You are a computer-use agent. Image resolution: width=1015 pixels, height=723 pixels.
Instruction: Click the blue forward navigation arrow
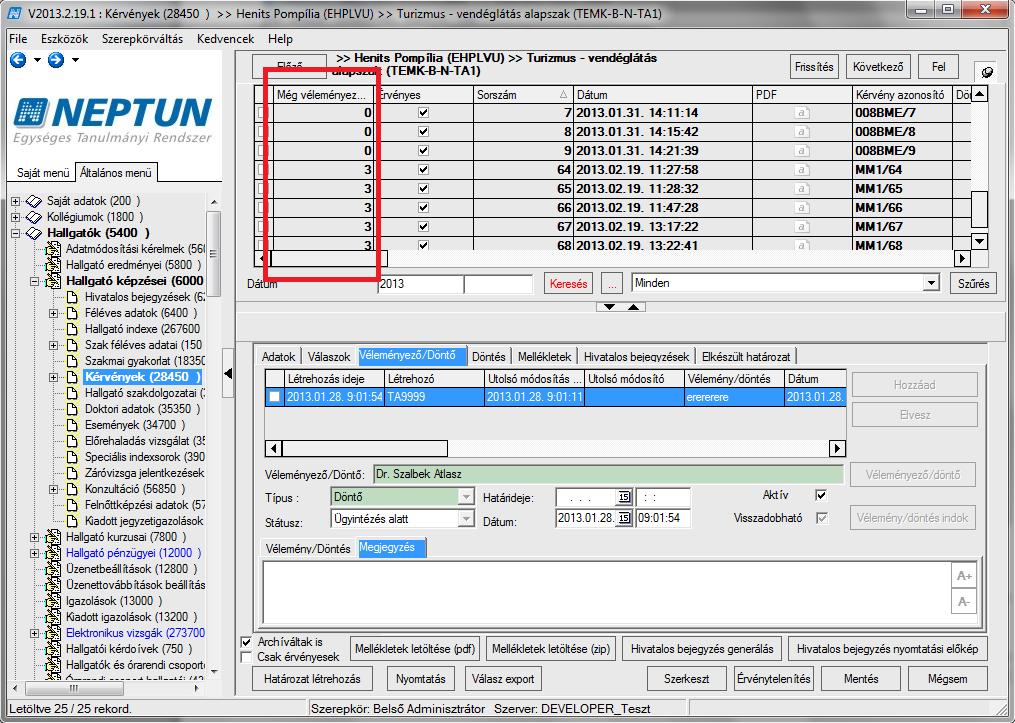[x=56, y=60]
